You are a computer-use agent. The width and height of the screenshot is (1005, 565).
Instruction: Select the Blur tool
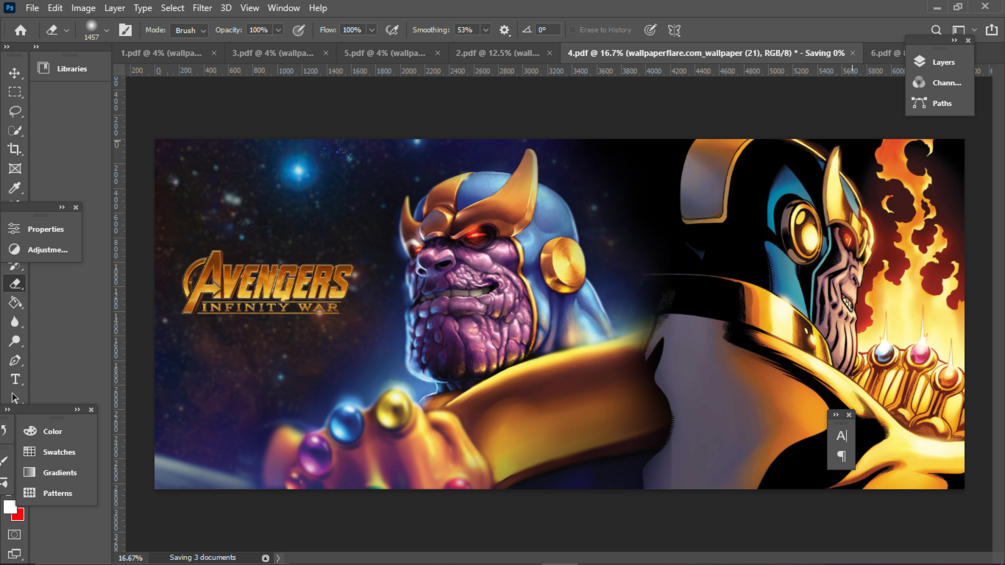click(15, 322)
